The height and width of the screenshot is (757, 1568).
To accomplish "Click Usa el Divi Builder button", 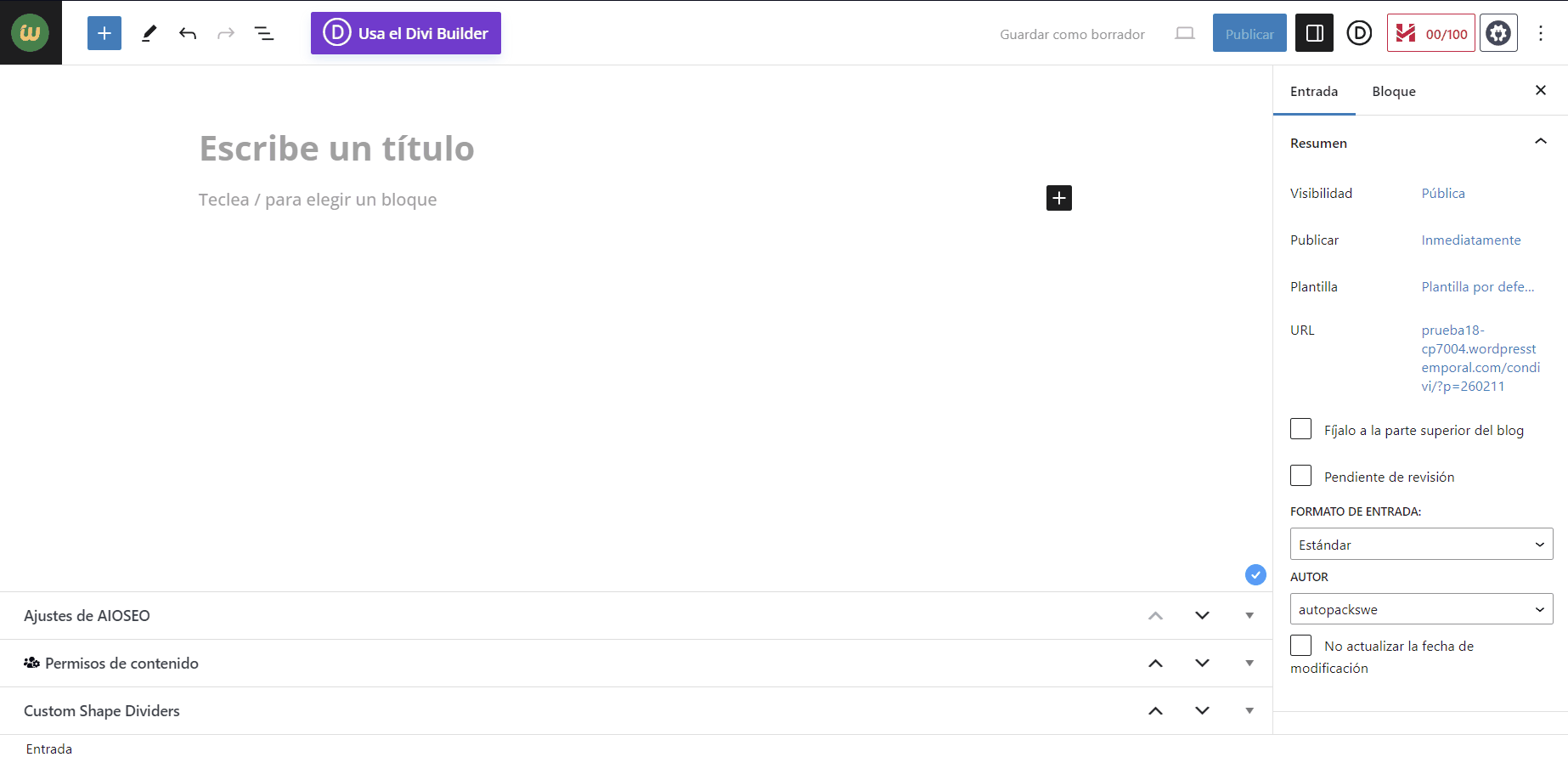I will coord(405,33).
